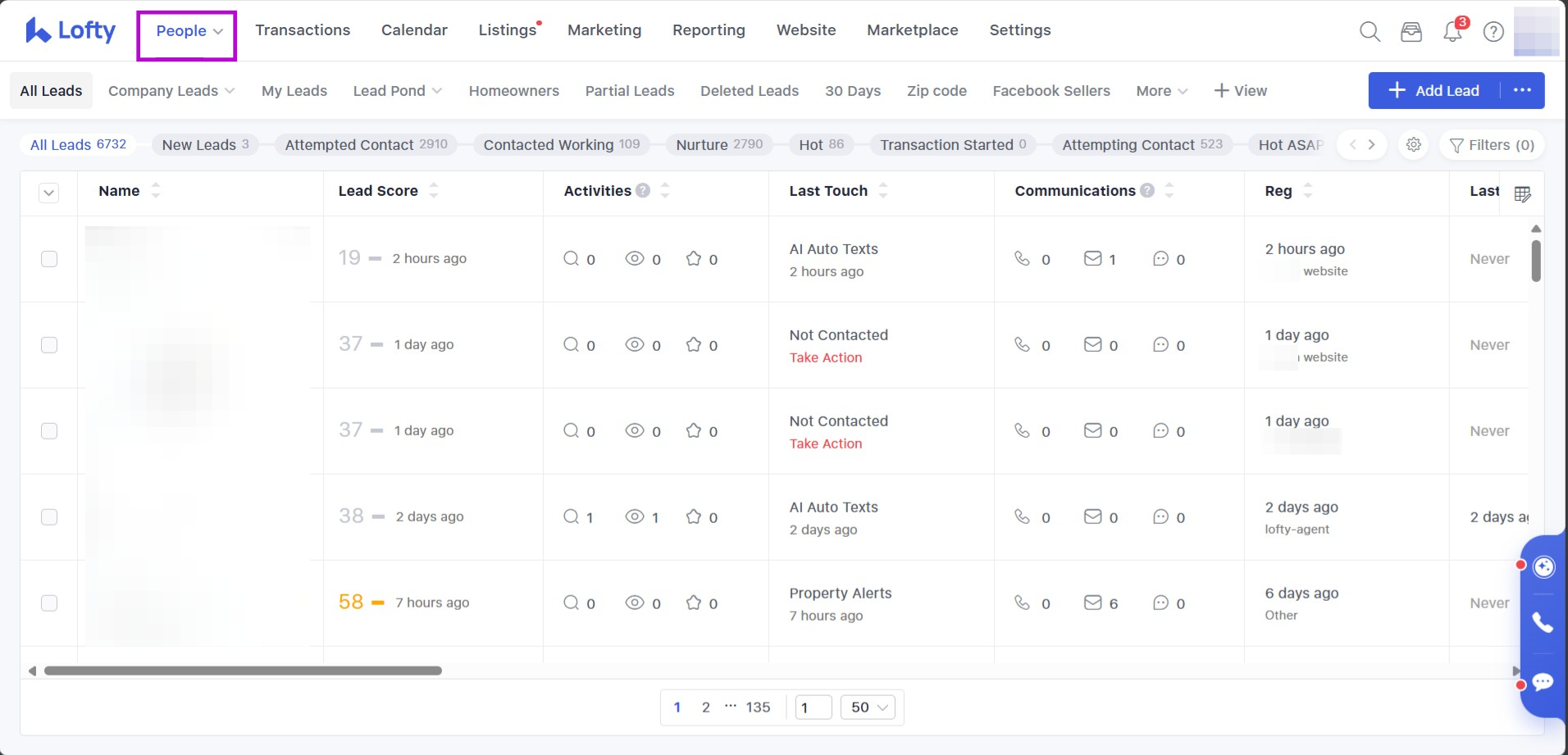This screenshot has width=1568, height=755.
Task: Open the 50 per page dropdown
Action: coord(868,707)
